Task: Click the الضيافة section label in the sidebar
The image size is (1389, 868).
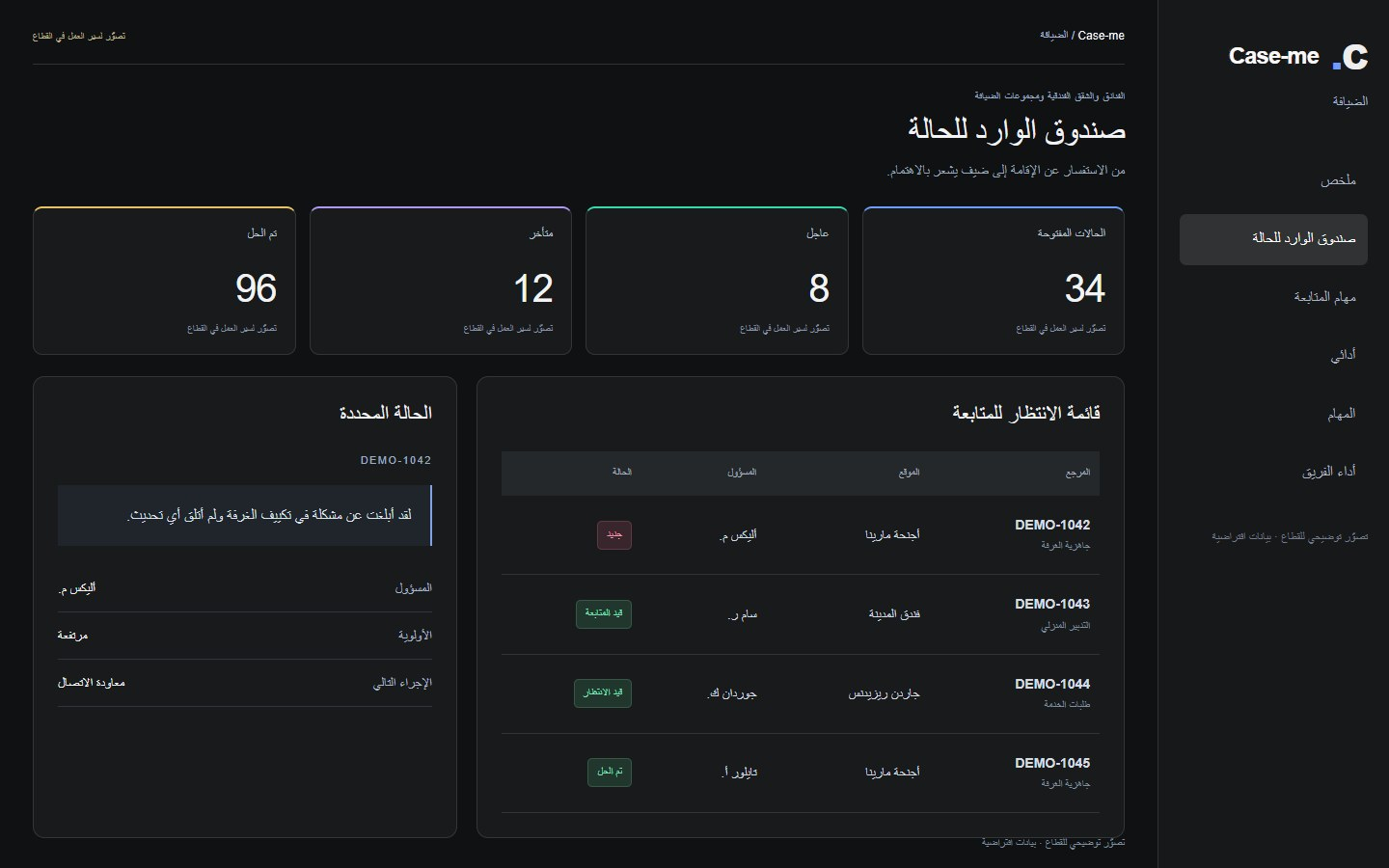Action: [x=1350, y=101]
